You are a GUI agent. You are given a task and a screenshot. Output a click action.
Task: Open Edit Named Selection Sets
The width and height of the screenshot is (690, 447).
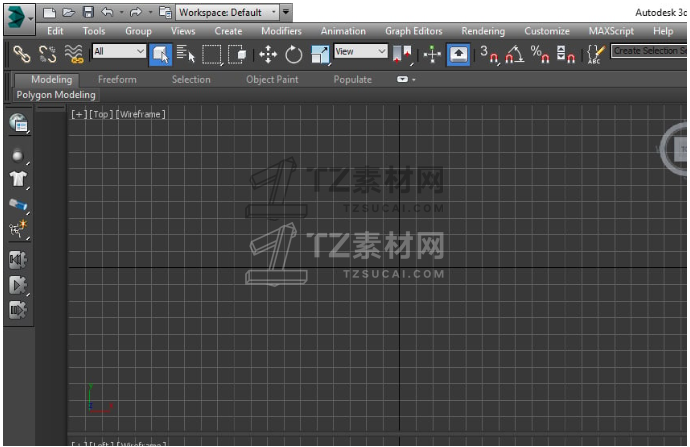596,55
